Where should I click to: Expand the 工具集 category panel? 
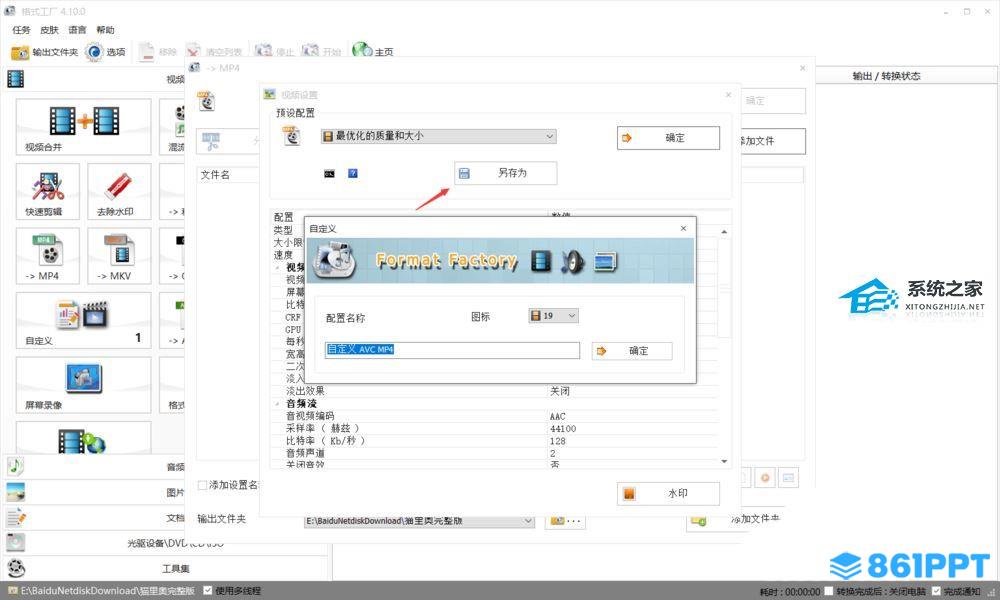166,568
